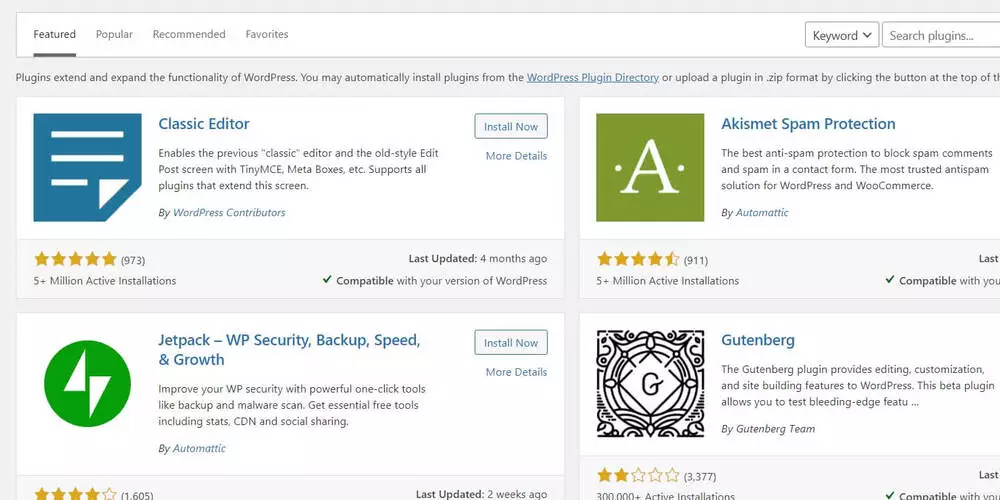Open the Gutenberg plugin title link
Image resolution: width=1000 pixels, height=500 pixels.
758,340
